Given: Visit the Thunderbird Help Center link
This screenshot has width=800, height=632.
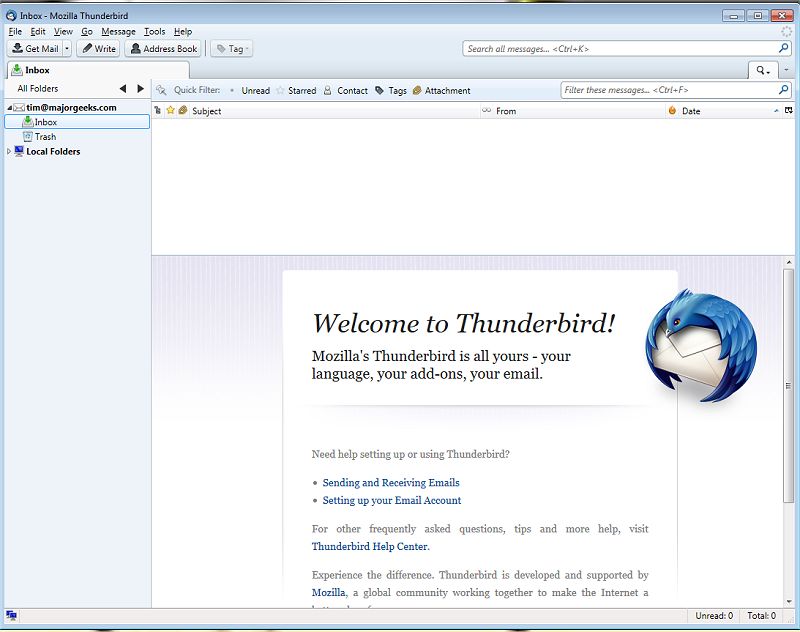Looking at the screenshot, I should tap(370, 546).
